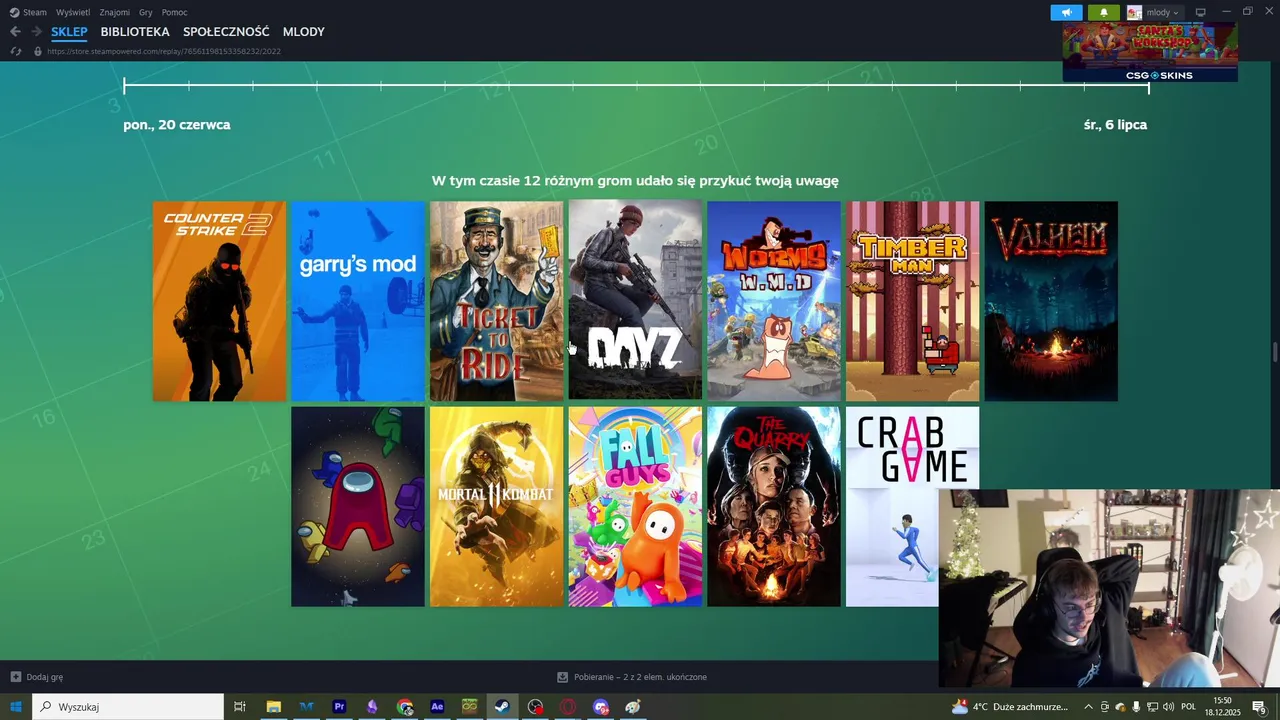Switch the POL keyboard language indicator

pyautogui.click(x=1189, y=707)
